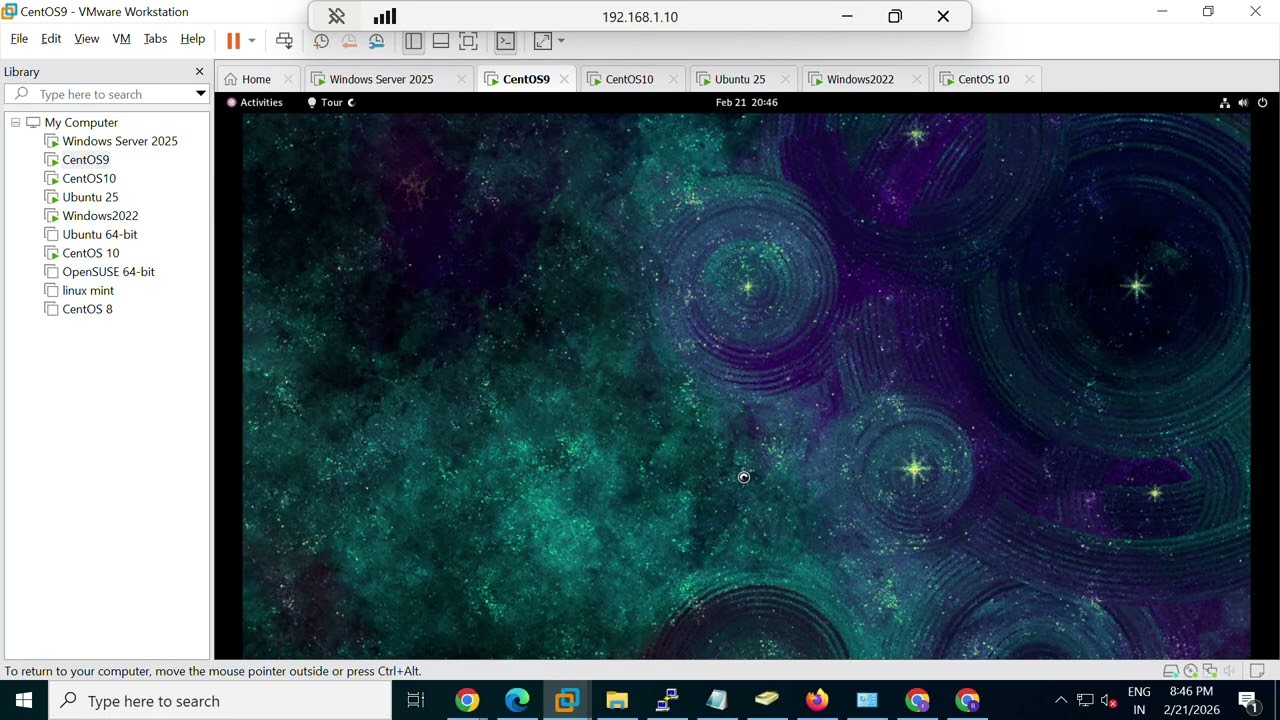
Task: Take a snapshot of this virtual machine
Action: [x=321, y=41]
